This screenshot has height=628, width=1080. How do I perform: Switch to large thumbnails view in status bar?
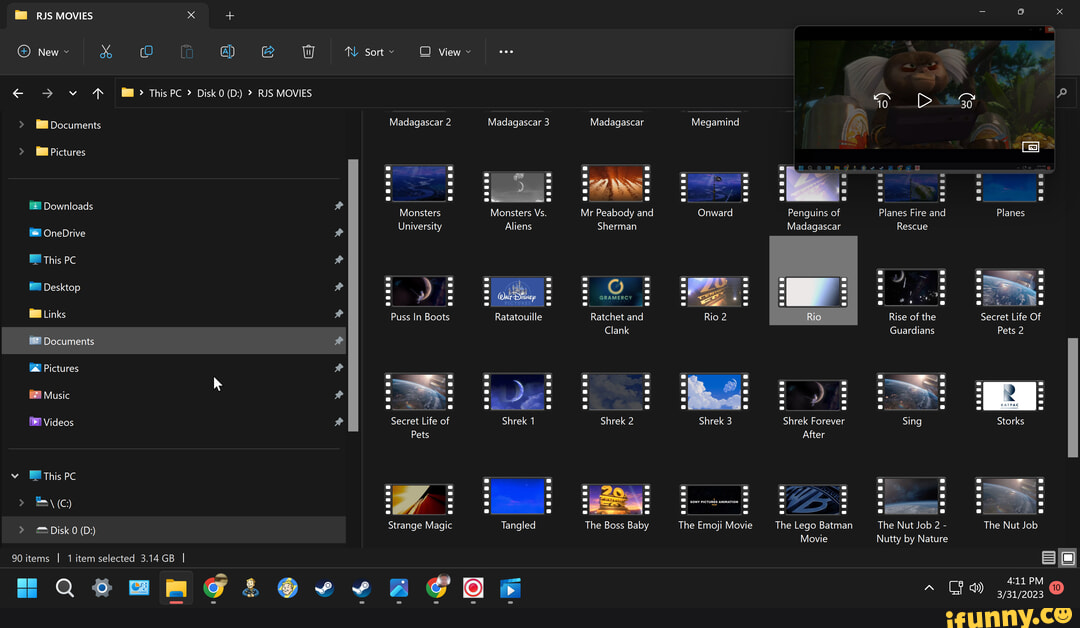tap(1068, 558)
